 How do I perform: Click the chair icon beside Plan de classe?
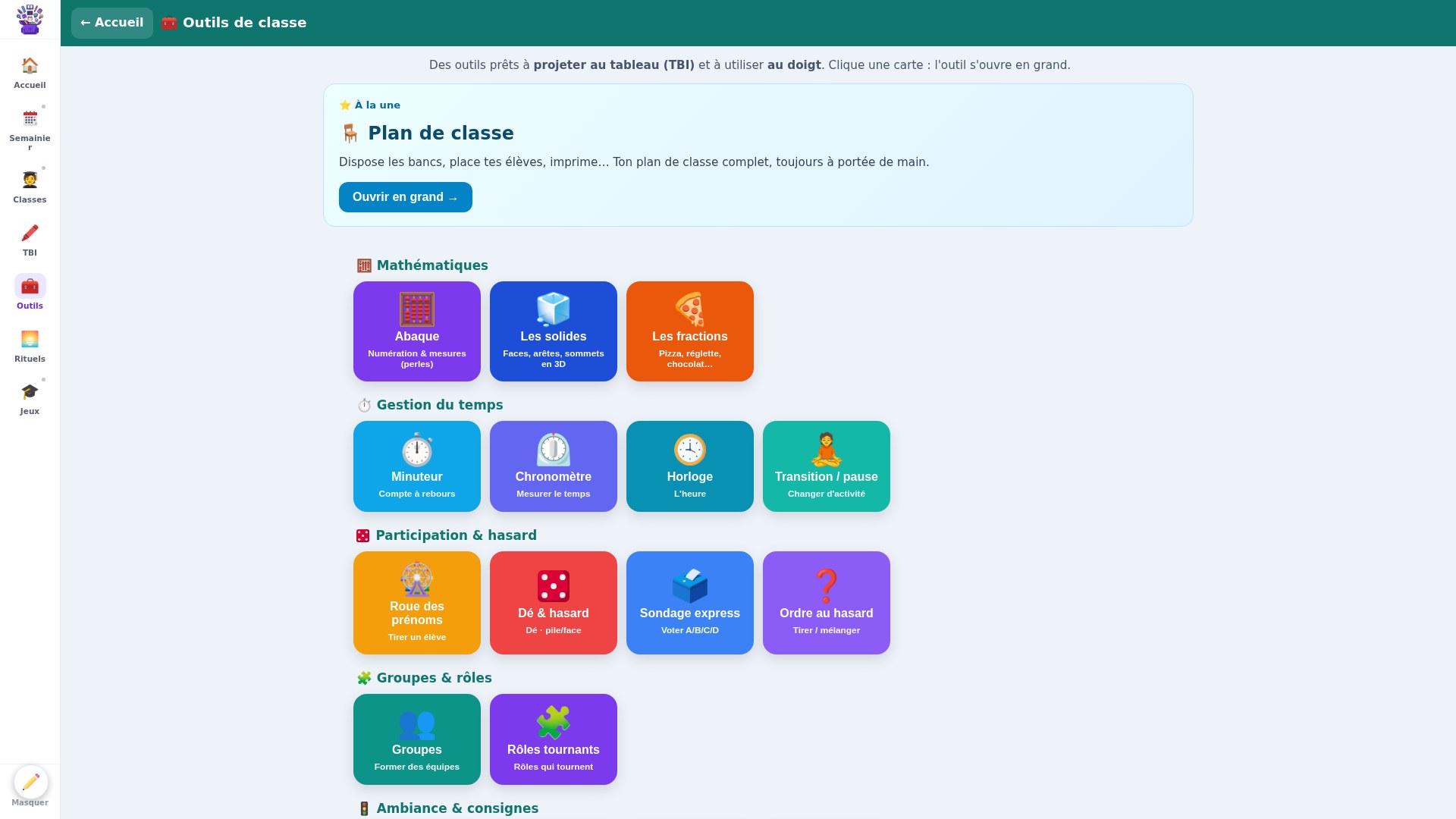(350, 133)
